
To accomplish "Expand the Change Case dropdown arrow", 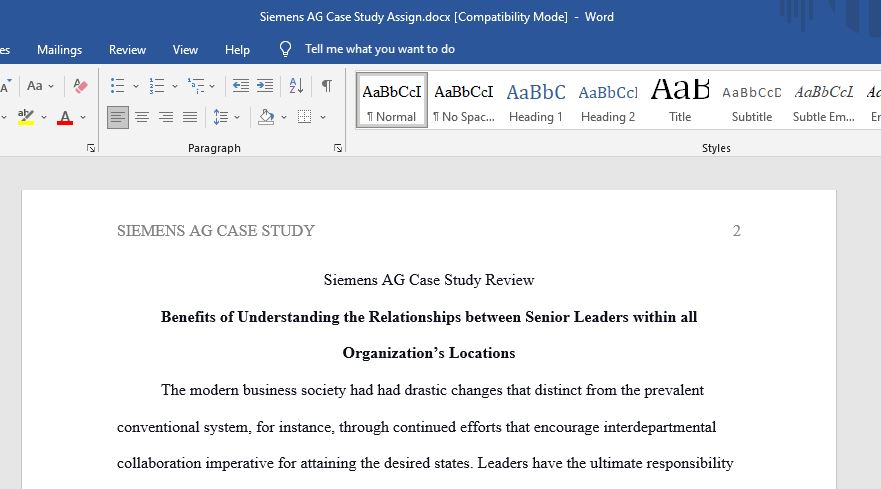I will [51, 87].
